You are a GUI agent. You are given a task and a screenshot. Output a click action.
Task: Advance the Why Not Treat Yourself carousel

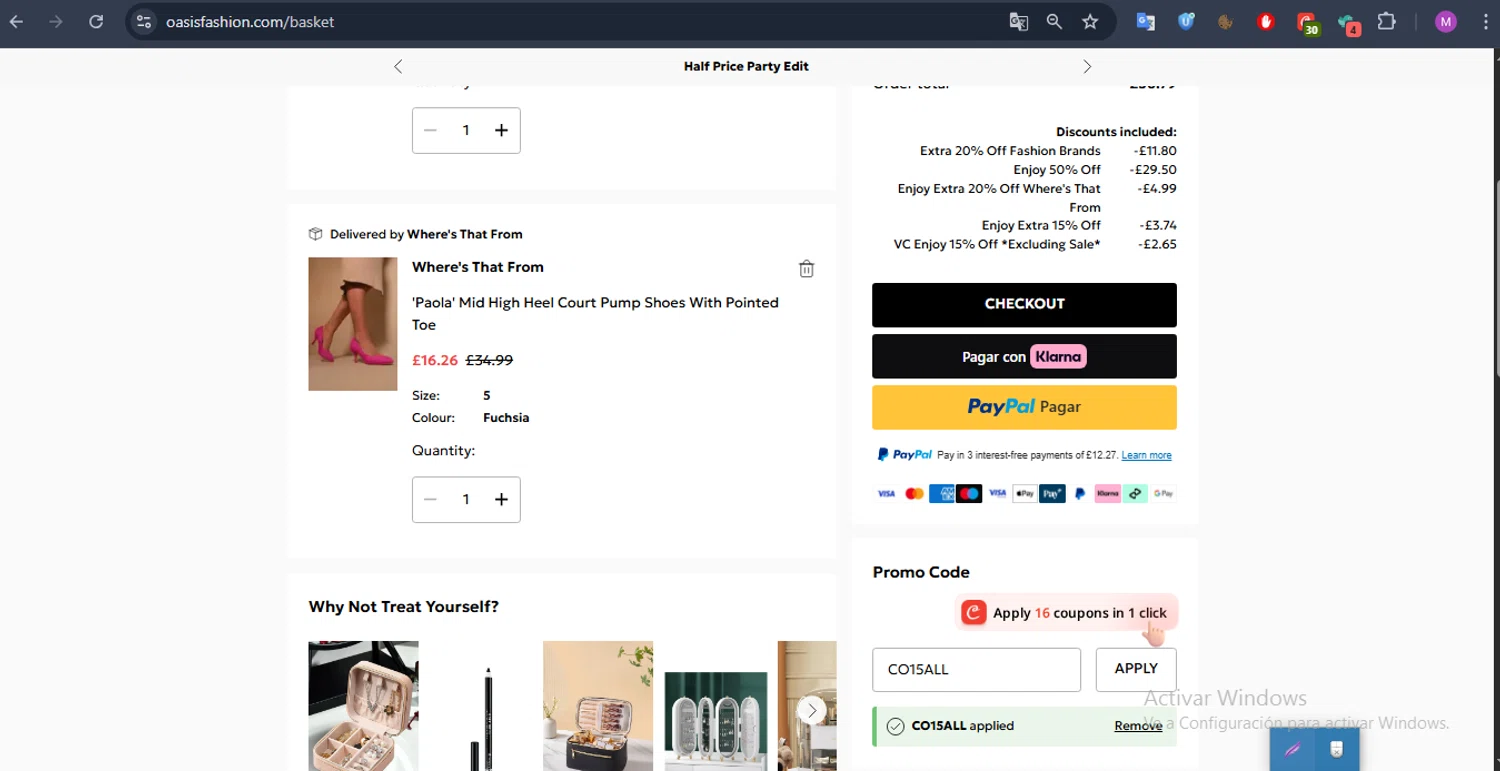pyautogui.click(x=812, y=710)
